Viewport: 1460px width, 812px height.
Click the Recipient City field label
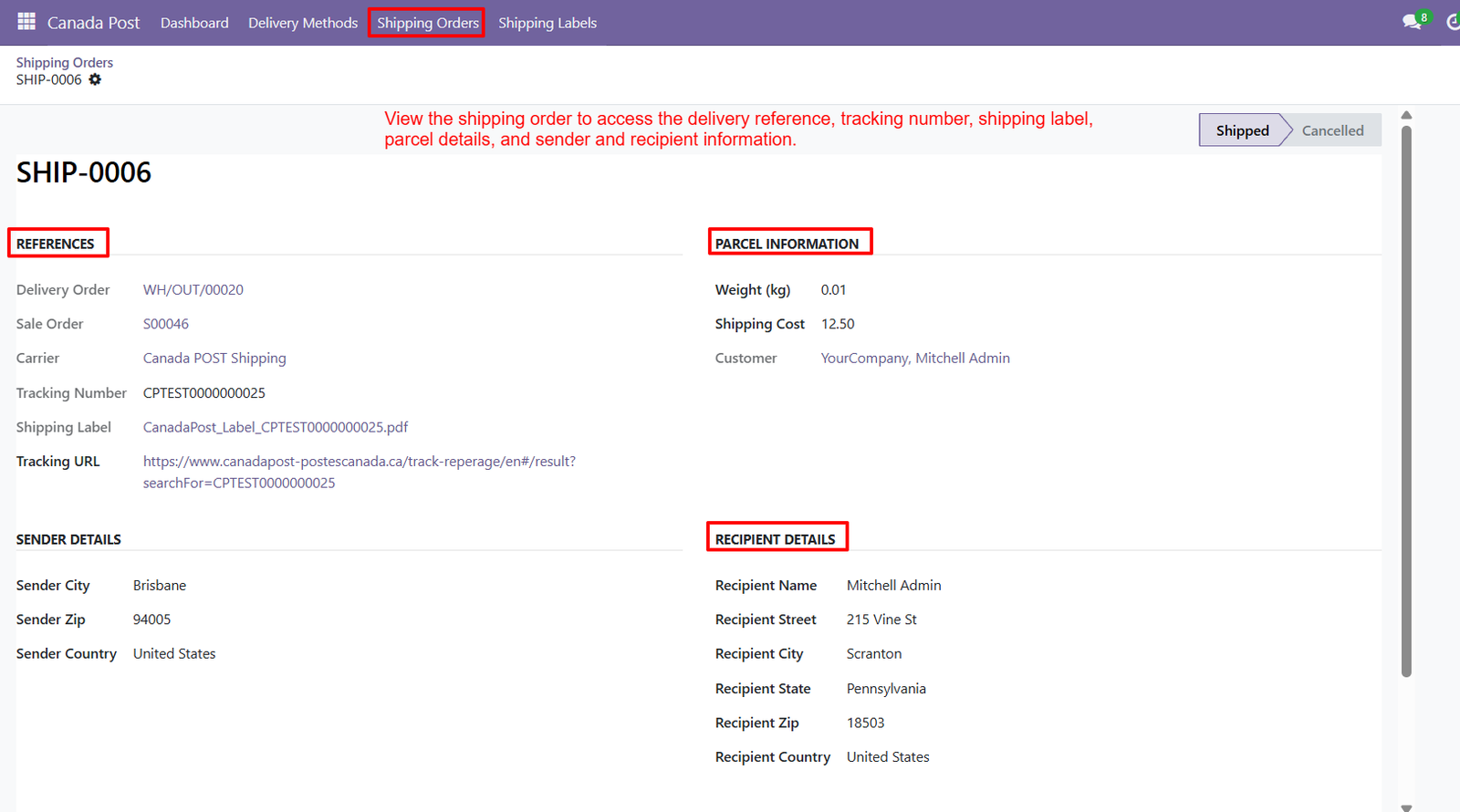point(759,654)
